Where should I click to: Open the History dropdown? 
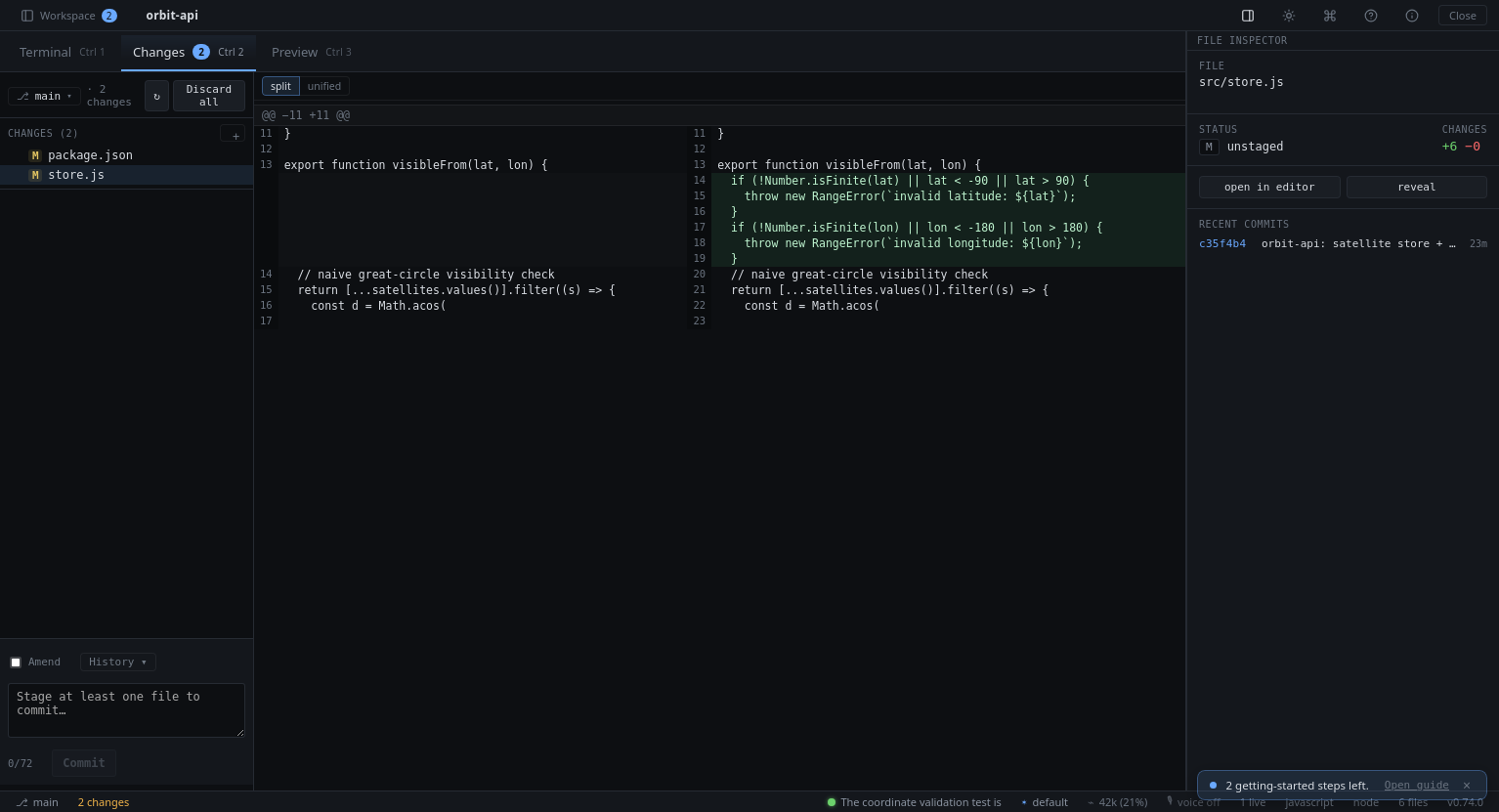pos(118,662)
